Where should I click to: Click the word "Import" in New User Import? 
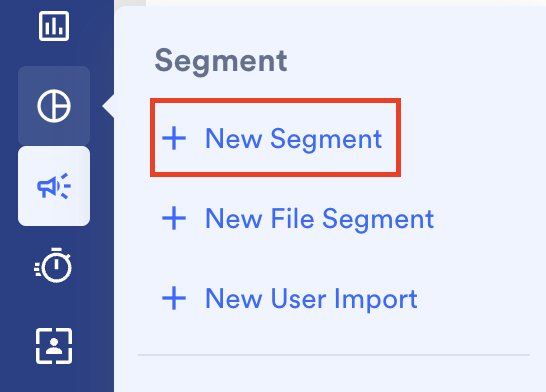click(x=376, y=300)
